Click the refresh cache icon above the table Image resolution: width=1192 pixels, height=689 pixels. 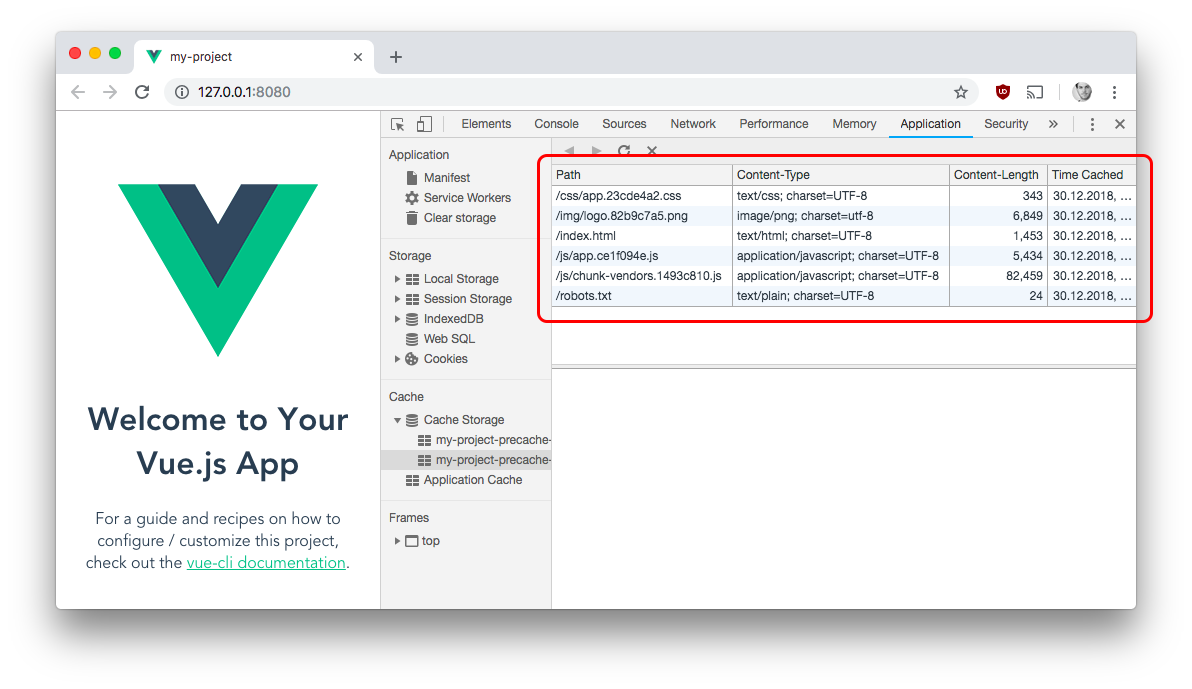click(x=624, y=151)
